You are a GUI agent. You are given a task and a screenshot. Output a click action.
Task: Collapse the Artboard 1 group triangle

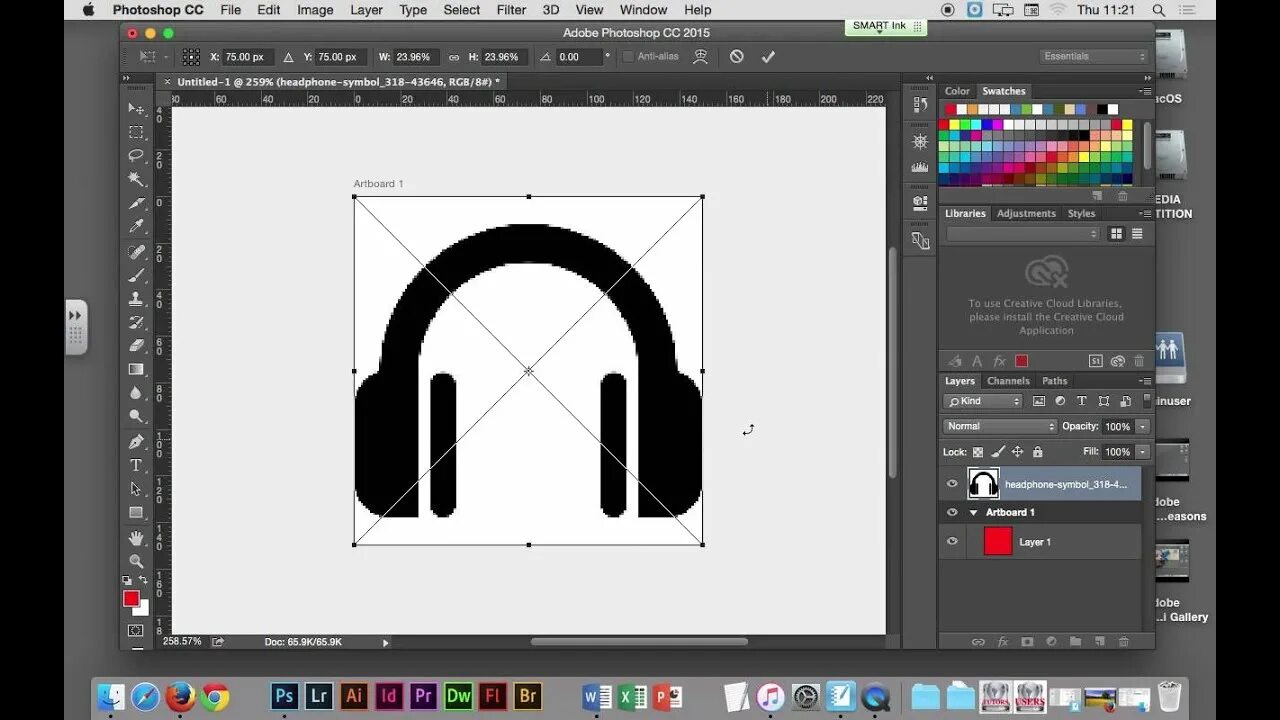[974, 512]
